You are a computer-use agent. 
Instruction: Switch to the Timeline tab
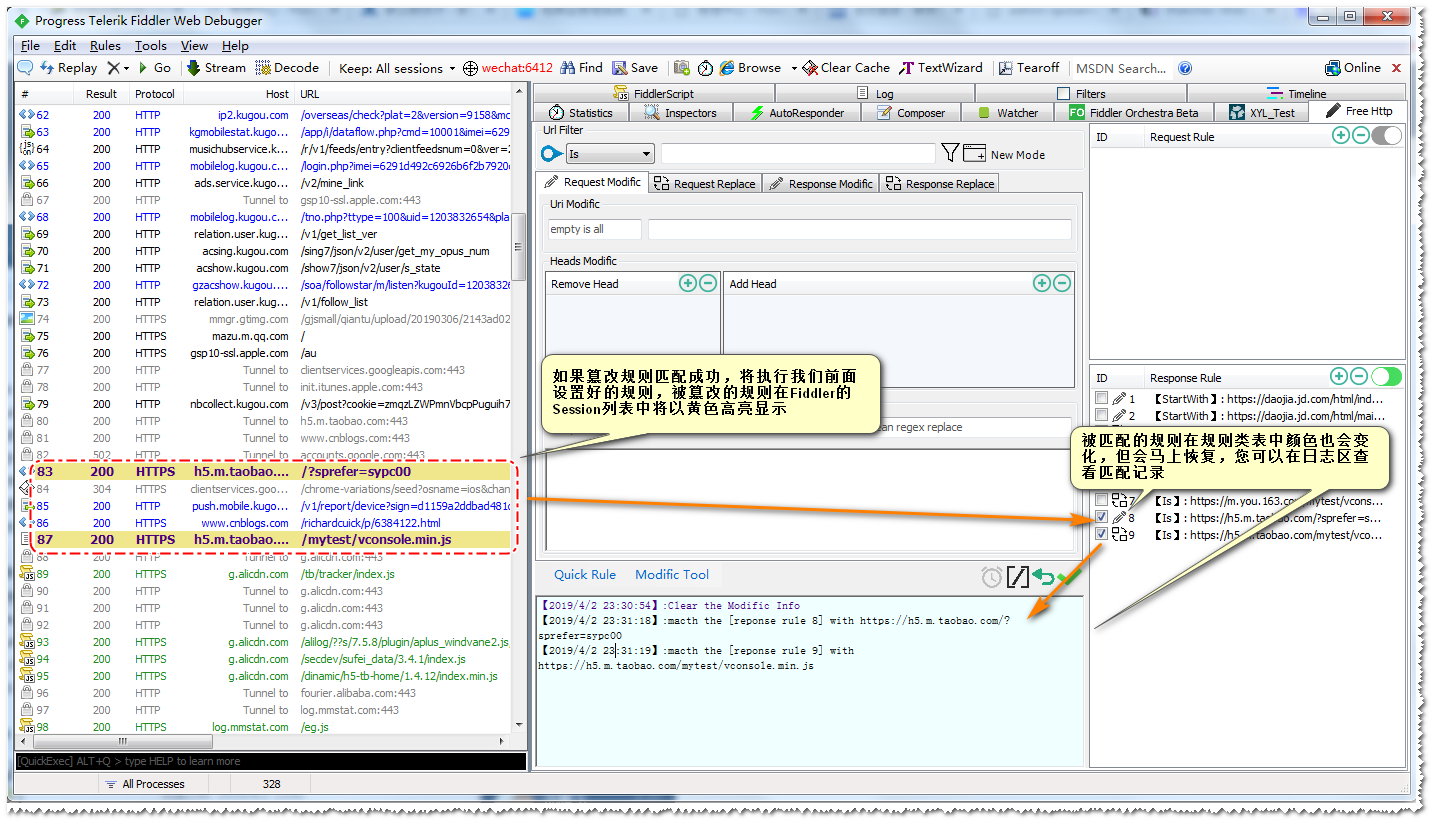coord(1297,93)
